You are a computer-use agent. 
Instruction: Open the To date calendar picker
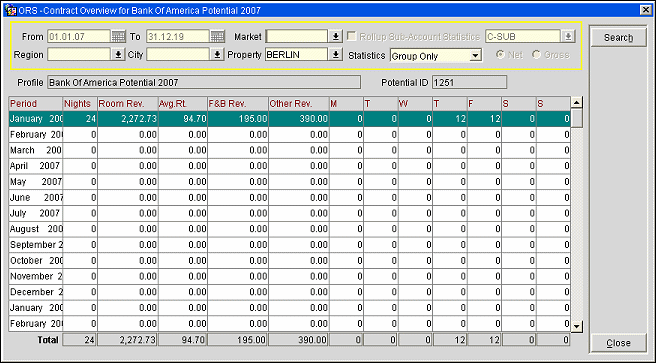point(218,37)
